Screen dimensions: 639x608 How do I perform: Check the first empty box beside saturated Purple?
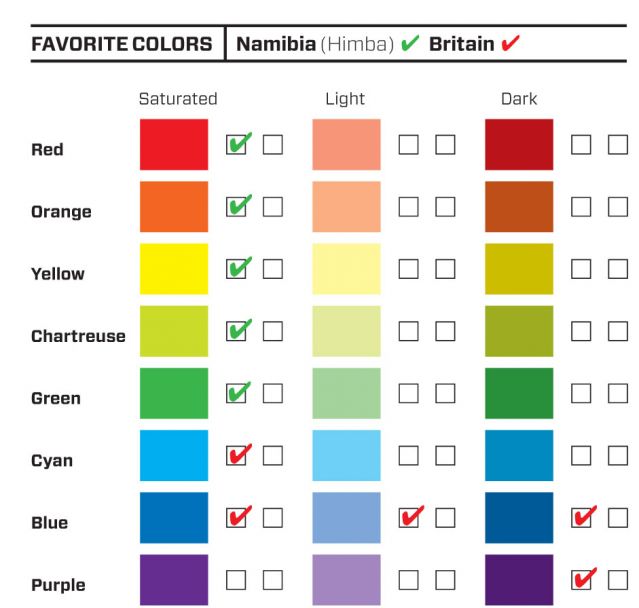(237, 580)
